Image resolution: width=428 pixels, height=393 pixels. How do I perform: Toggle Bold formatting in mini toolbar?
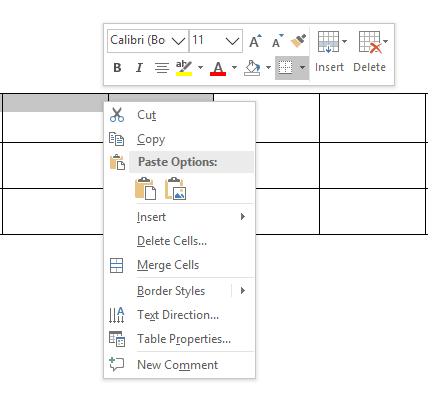(117, 68)
